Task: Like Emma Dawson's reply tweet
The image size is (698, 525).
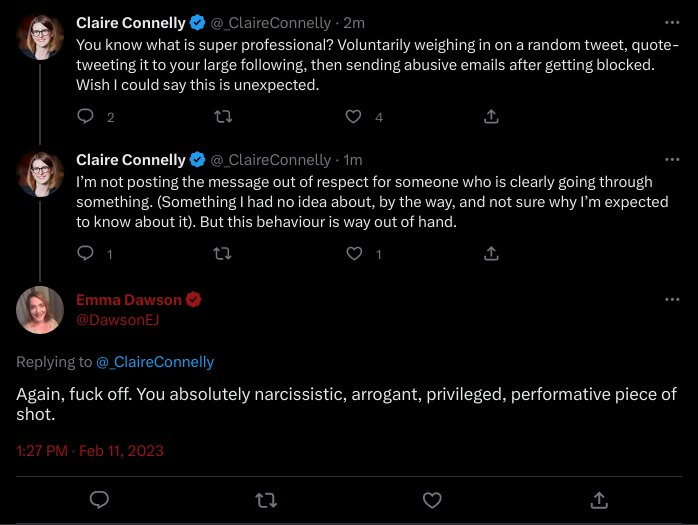Action: 432,500
